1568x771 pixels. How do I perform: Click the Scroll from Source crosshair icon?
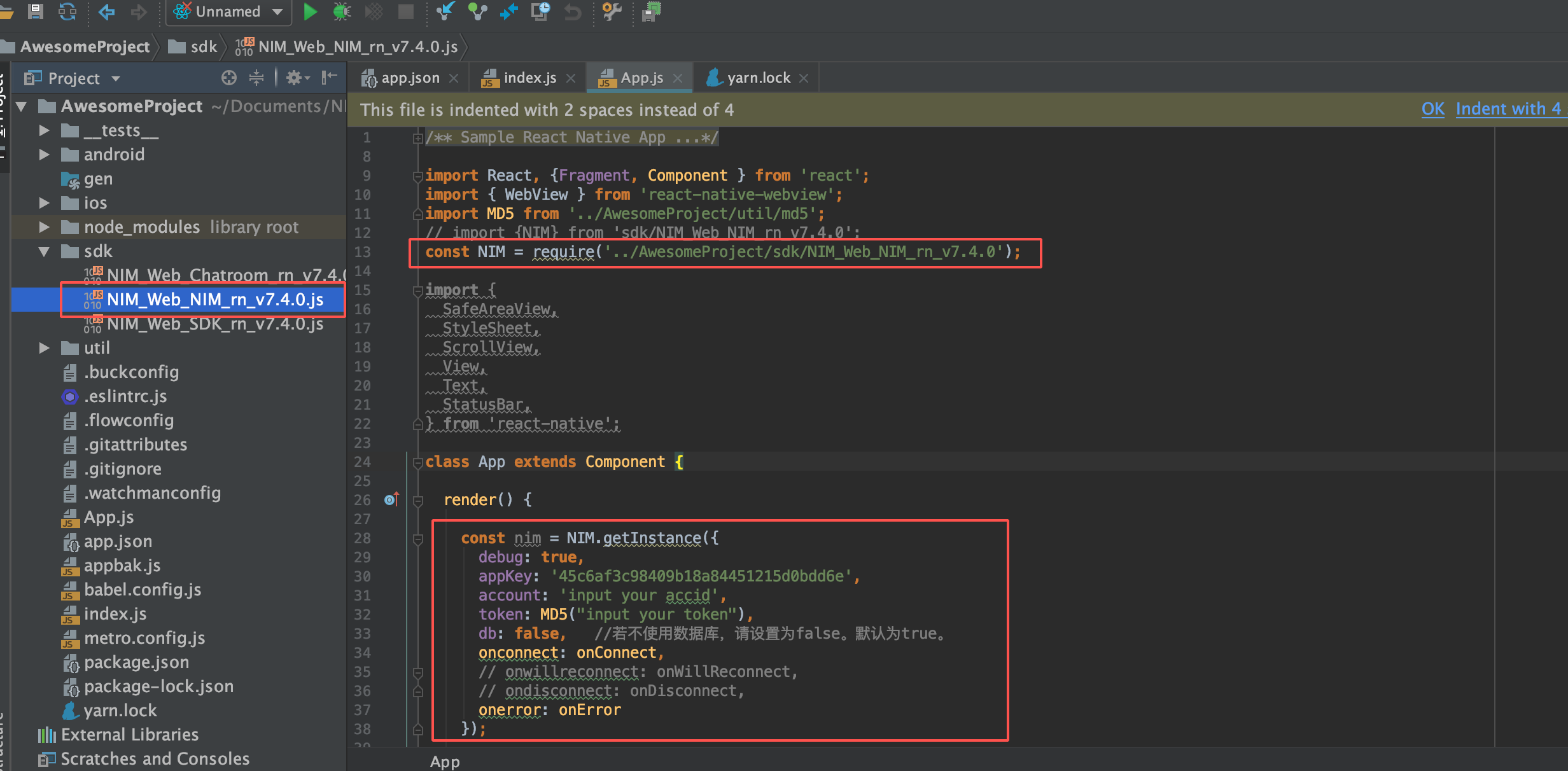[x=229, y=78]
